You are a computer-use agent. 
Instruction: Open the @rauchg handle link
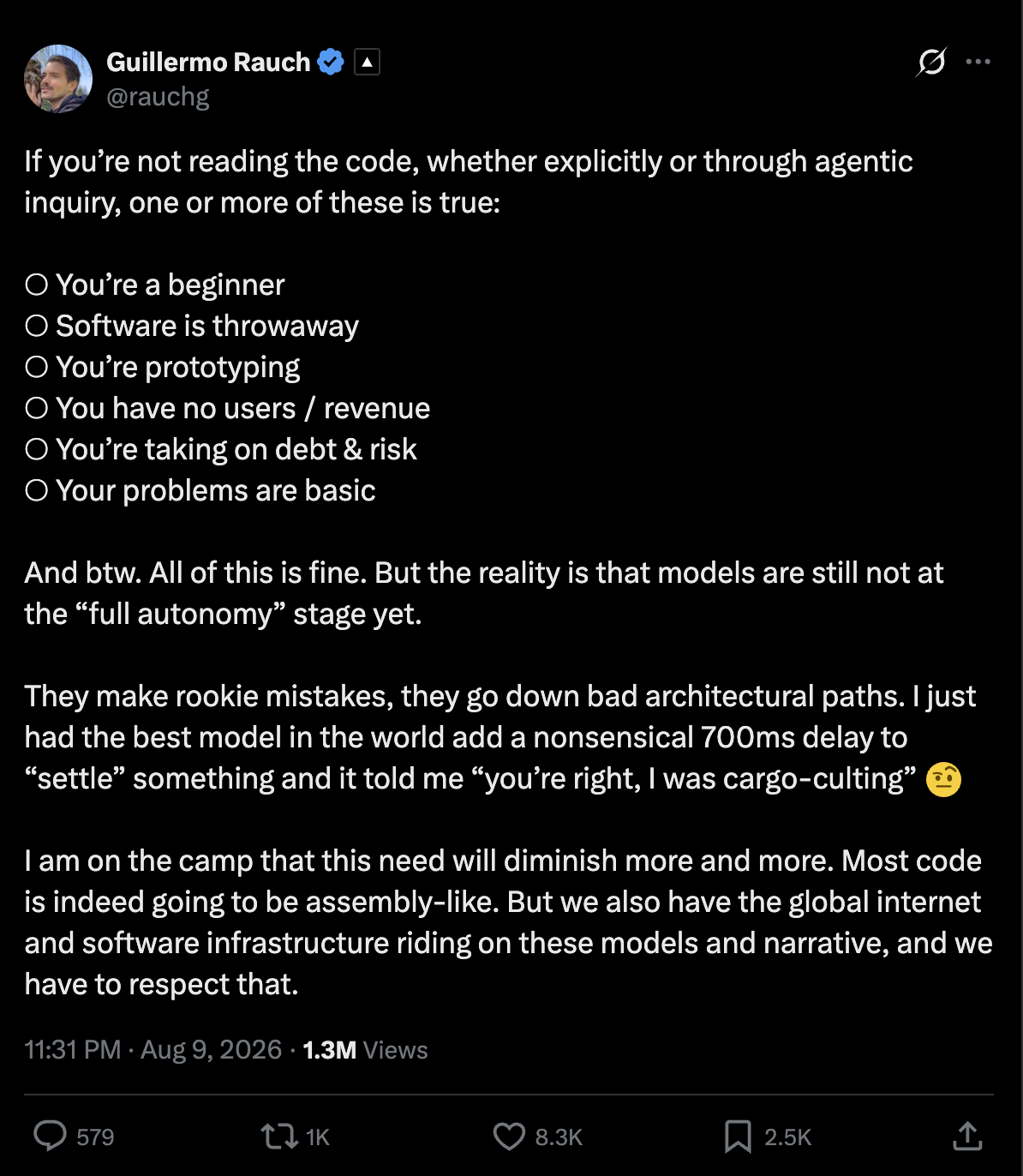158,97
